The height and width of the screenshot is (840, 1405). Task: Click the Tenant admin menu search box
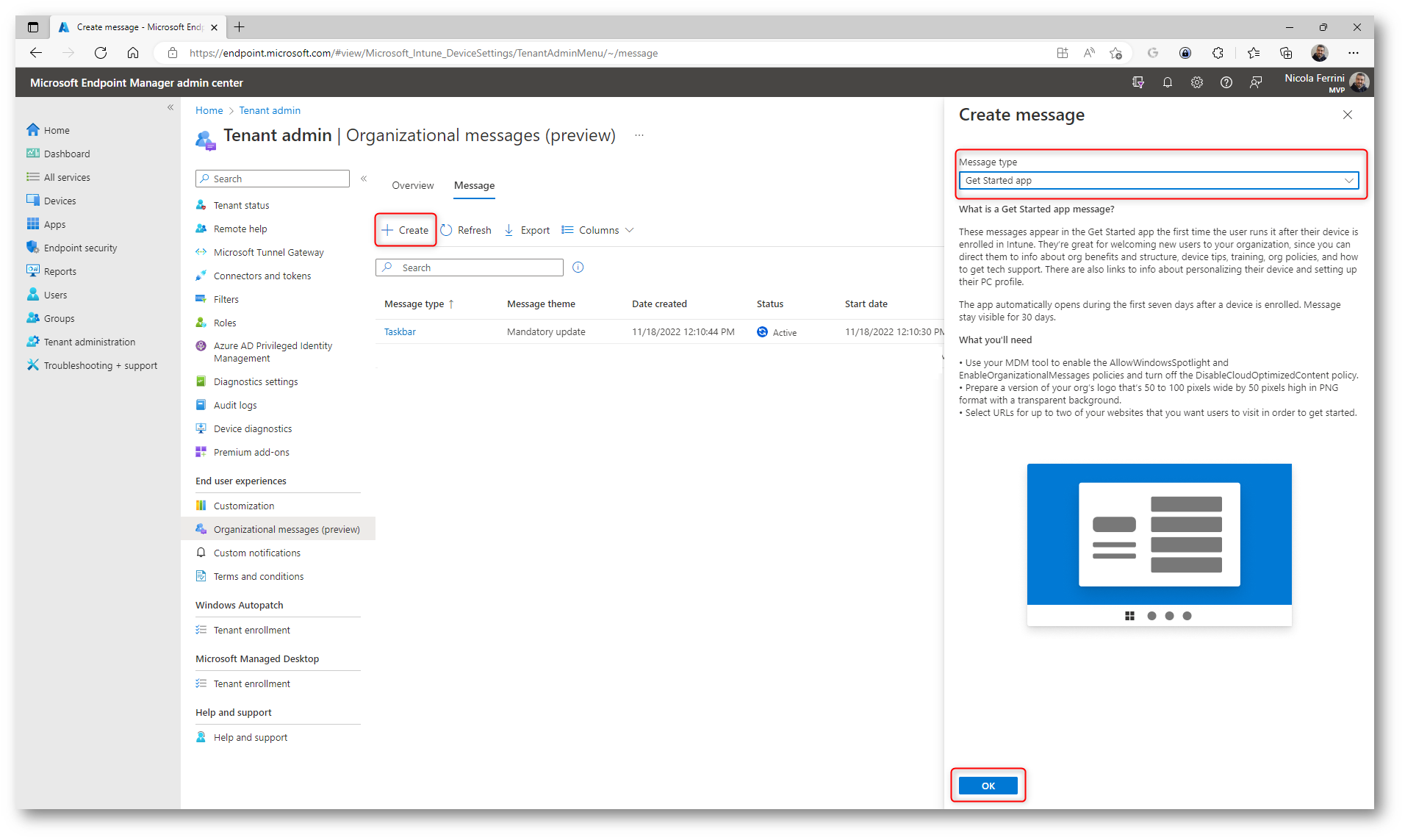tap(272, 179)
